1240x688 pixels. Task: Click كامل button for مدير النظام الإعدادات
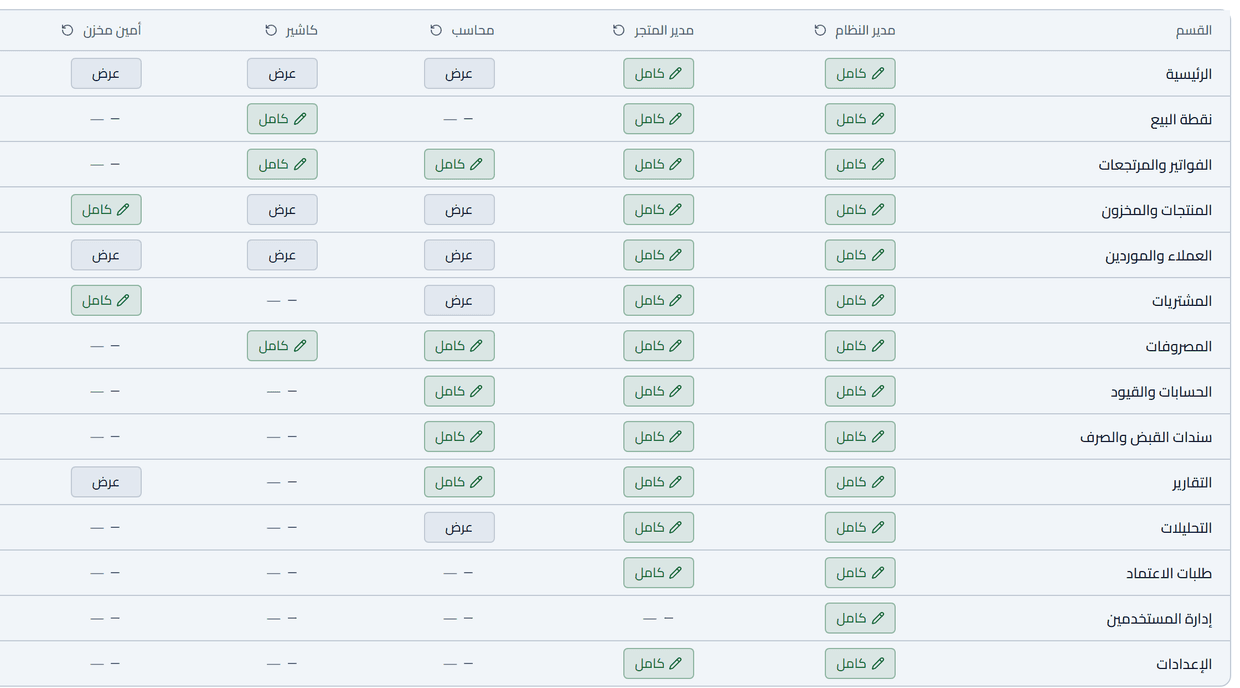pos(860,663)
